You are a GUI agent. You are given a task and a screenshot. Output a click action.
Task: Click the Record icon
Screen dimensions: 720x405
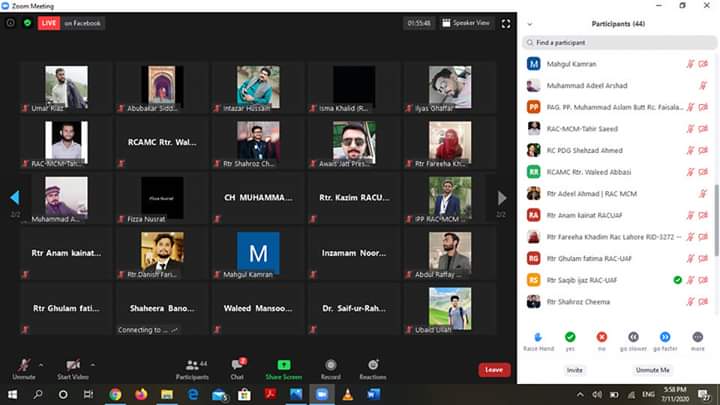331,365
